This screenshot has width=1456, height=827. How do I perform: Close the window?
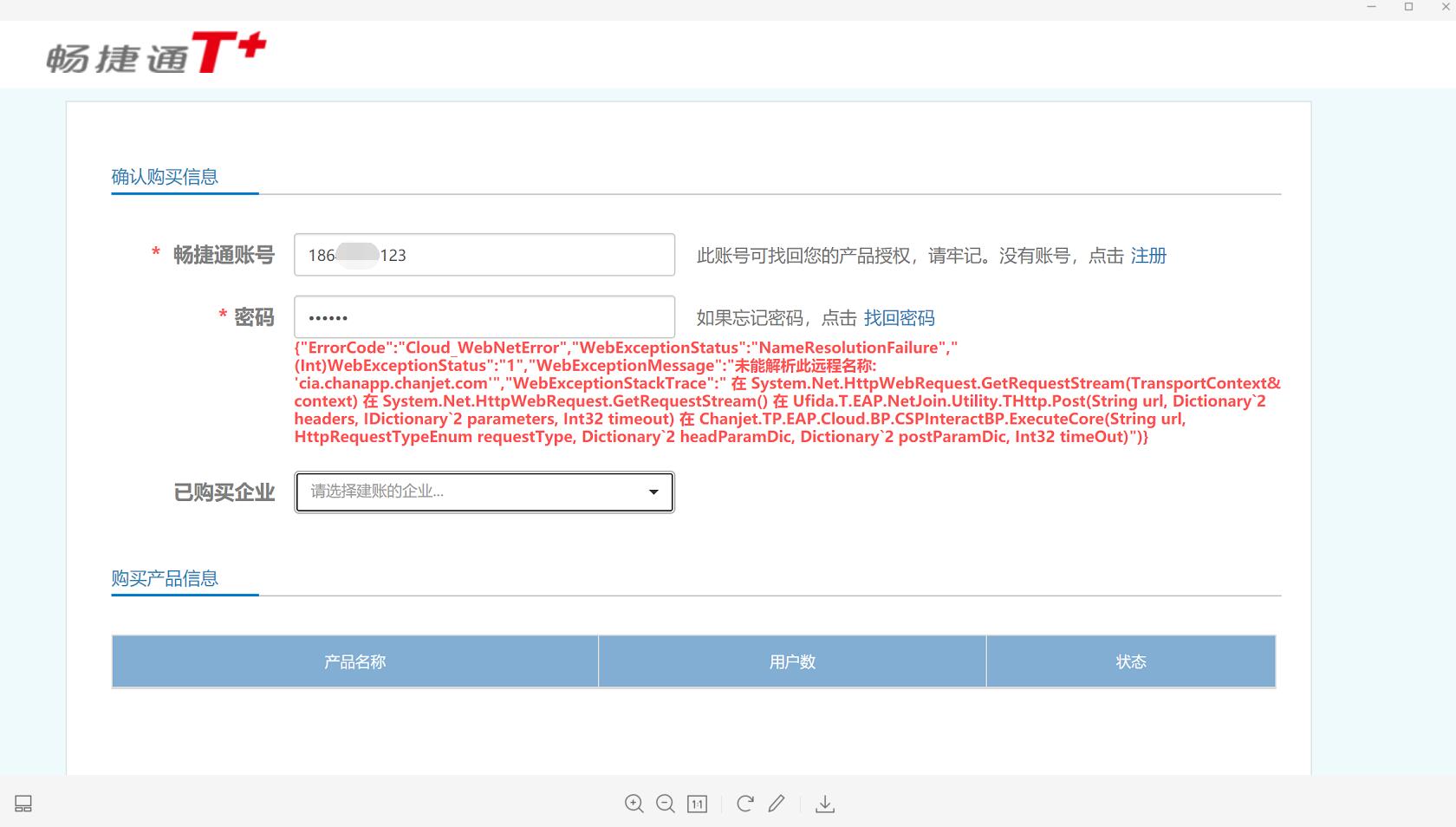coord(1446,7)
